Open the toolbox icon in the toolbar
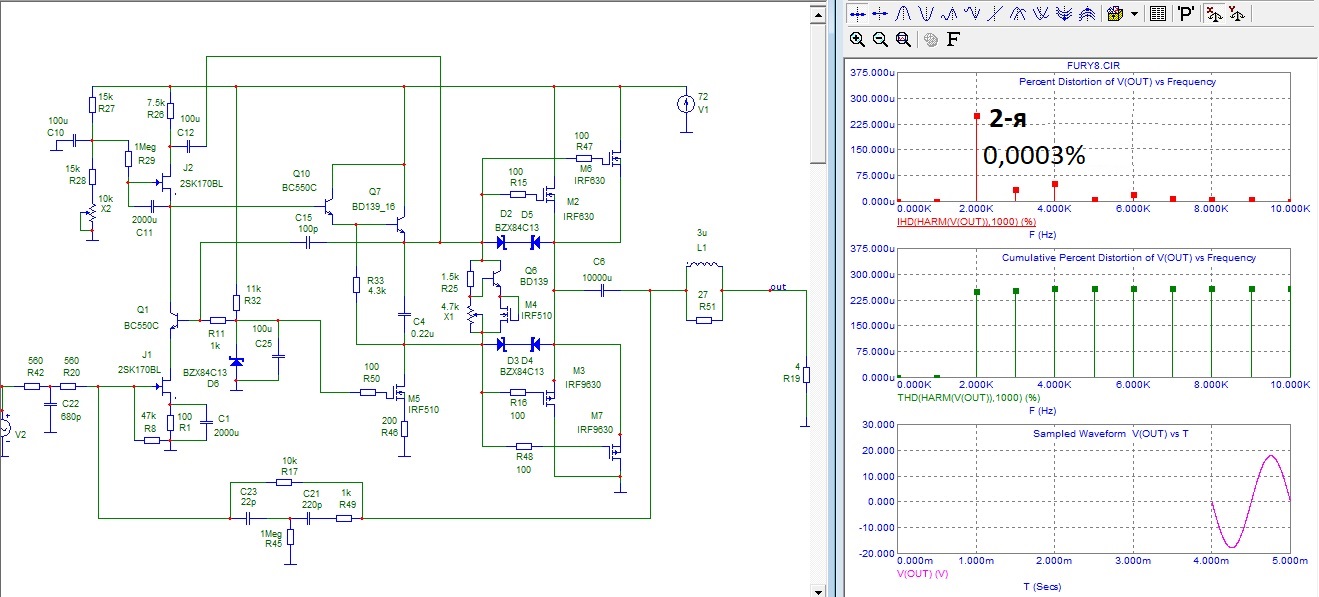Screen dimensions: 1319x597 tap(1115, 14)
